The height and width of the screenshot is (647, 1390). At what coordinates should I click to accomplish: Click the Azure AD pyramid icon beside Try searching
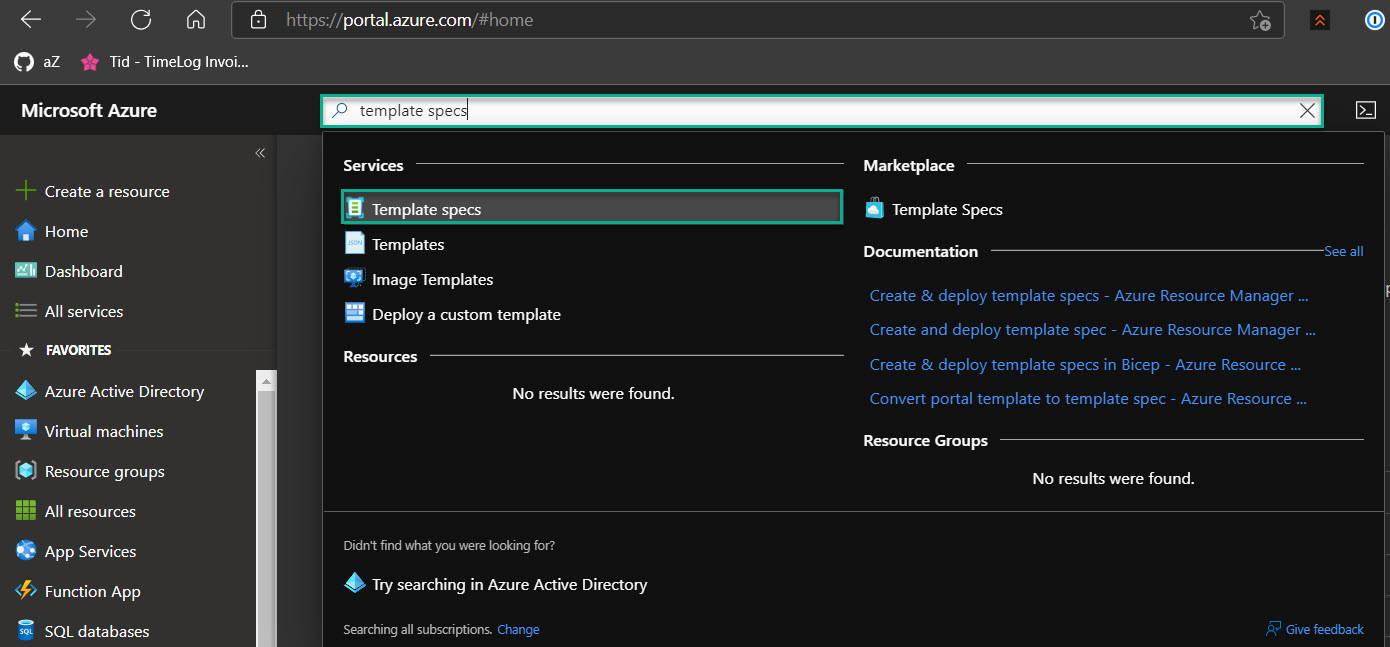[x=354, y=583]
